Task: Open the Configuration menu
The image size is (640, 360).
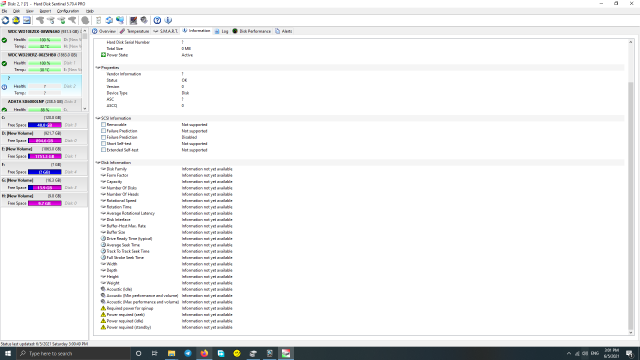Action: 68,11
